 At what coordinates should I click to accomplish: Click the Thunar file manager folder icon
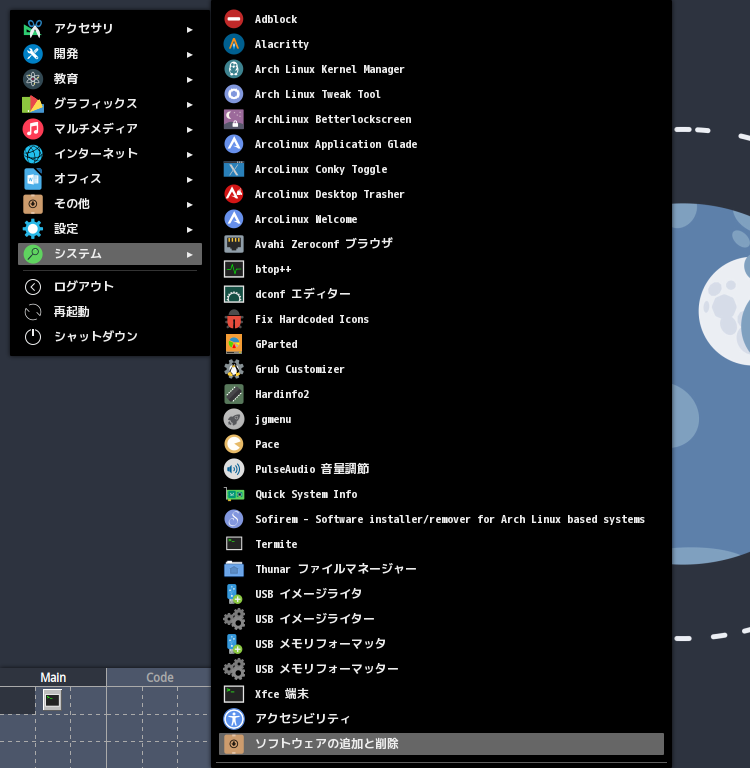[x=234, y=569]
